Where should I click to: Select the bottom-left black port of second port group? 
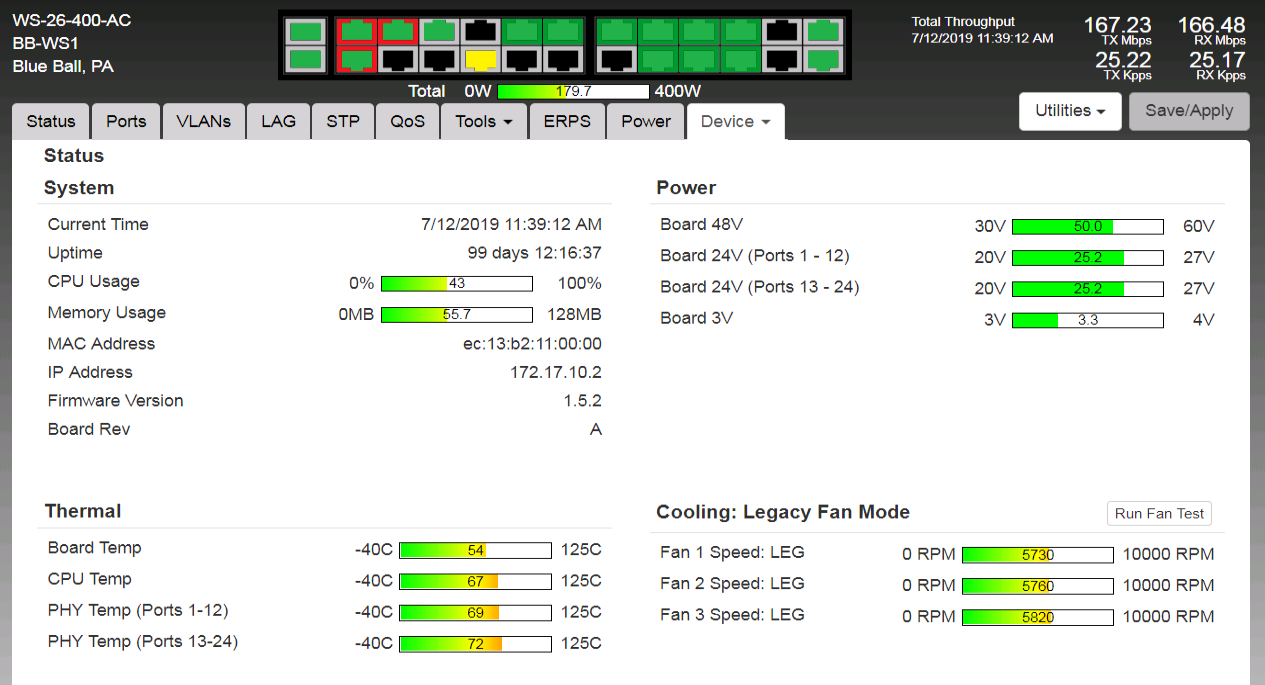(617, 60)
